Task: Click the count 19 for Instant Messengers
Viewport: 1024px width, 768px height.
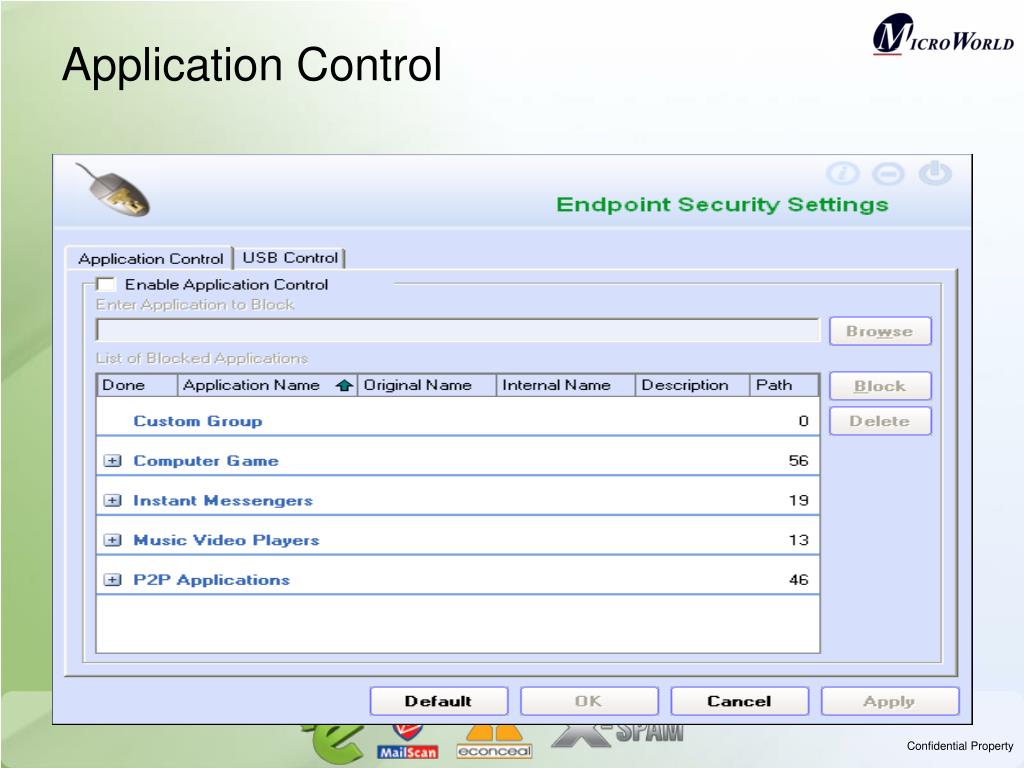Action: [x=798, y=501]
